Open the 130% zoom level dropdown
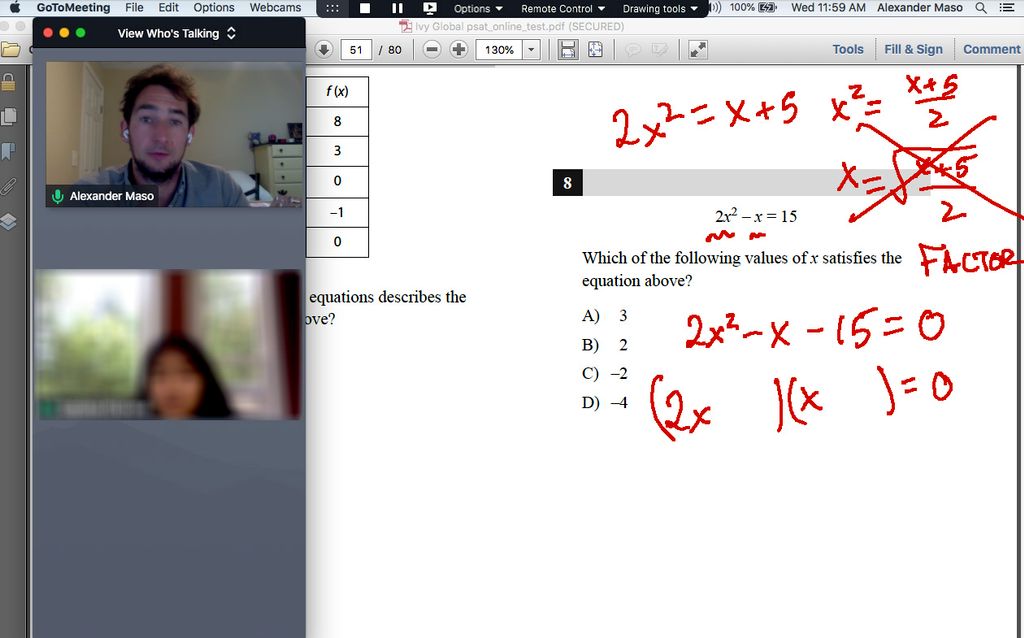The height and width of the screenshot is (638, 1024). [531, 49]
